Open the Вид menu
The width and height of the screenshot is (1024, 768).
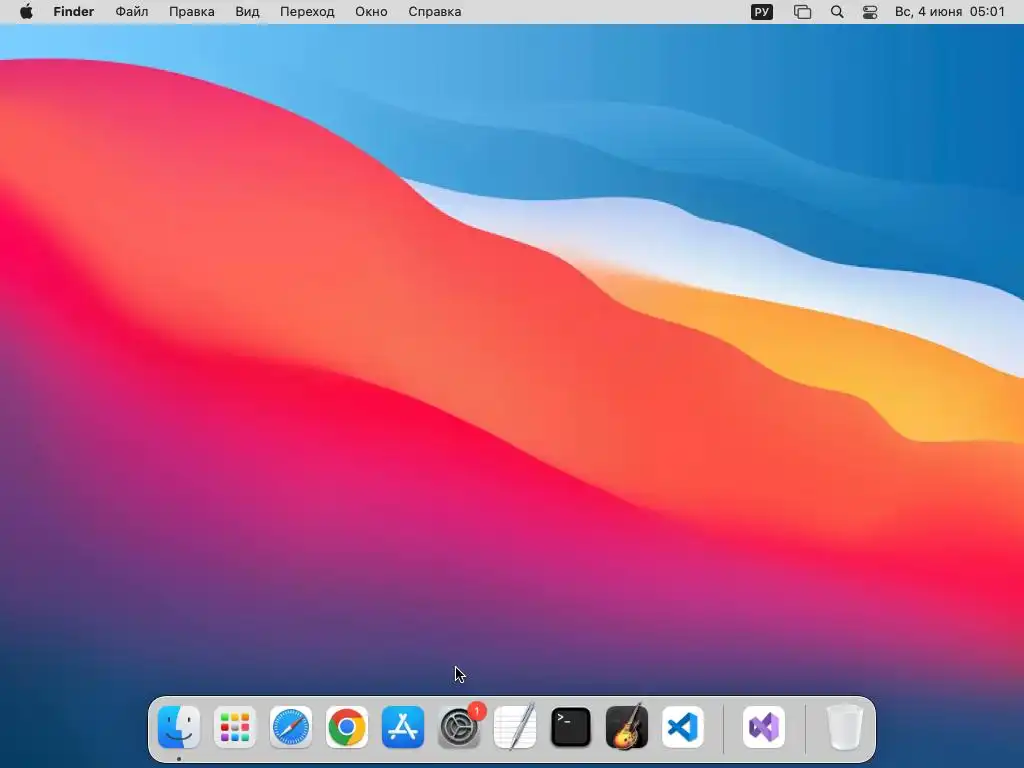(248, 12)
